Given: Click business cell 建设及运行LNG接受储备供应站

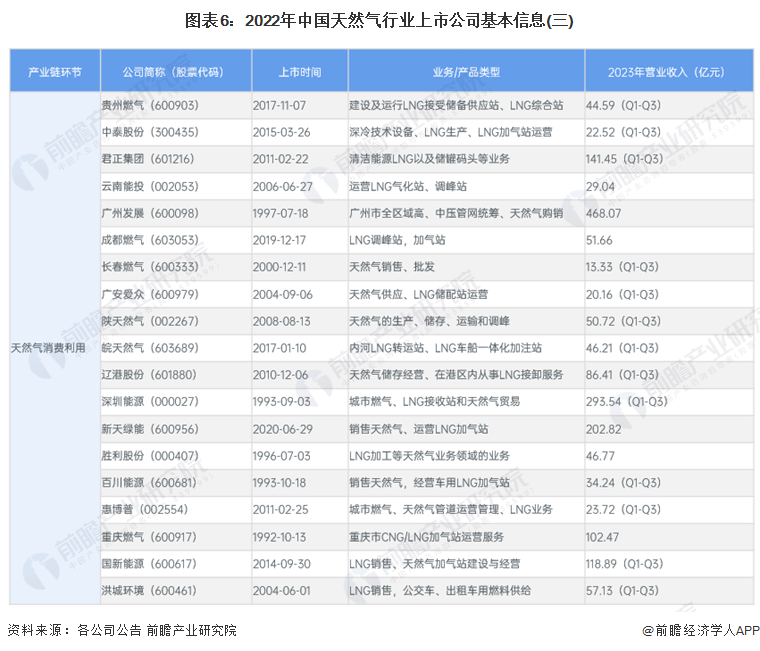Looking at the screenshot, I should (x=456, y=105).
